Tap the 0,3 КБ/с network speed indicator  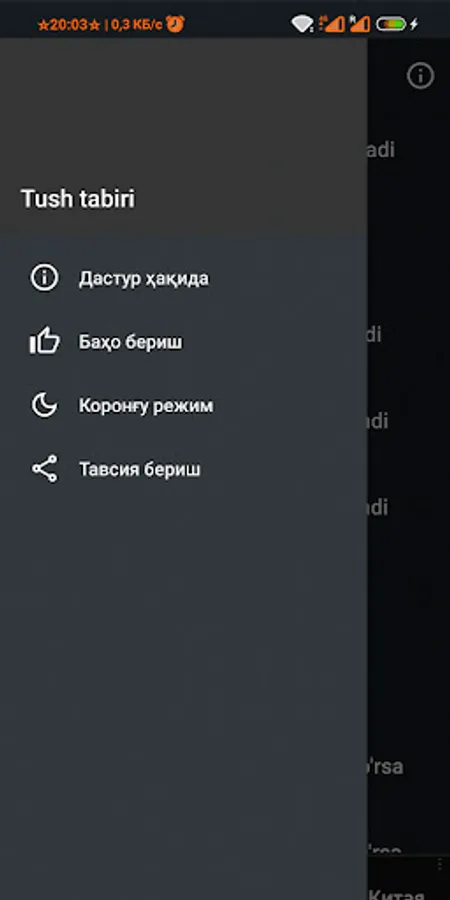tap(137, 25)
